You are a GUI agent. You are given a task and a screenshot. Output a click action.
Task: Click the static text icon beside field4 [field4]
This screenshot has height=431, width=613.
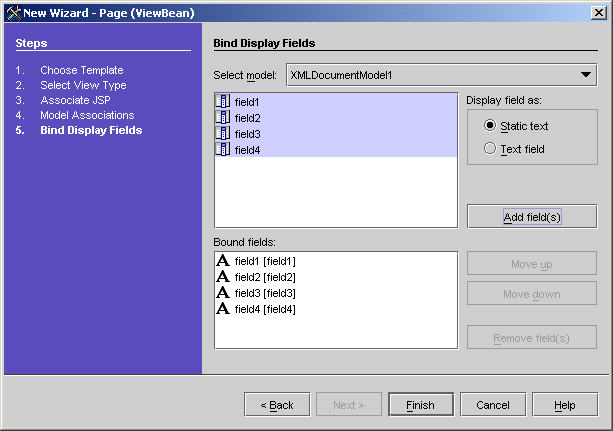tap(223, 309)
